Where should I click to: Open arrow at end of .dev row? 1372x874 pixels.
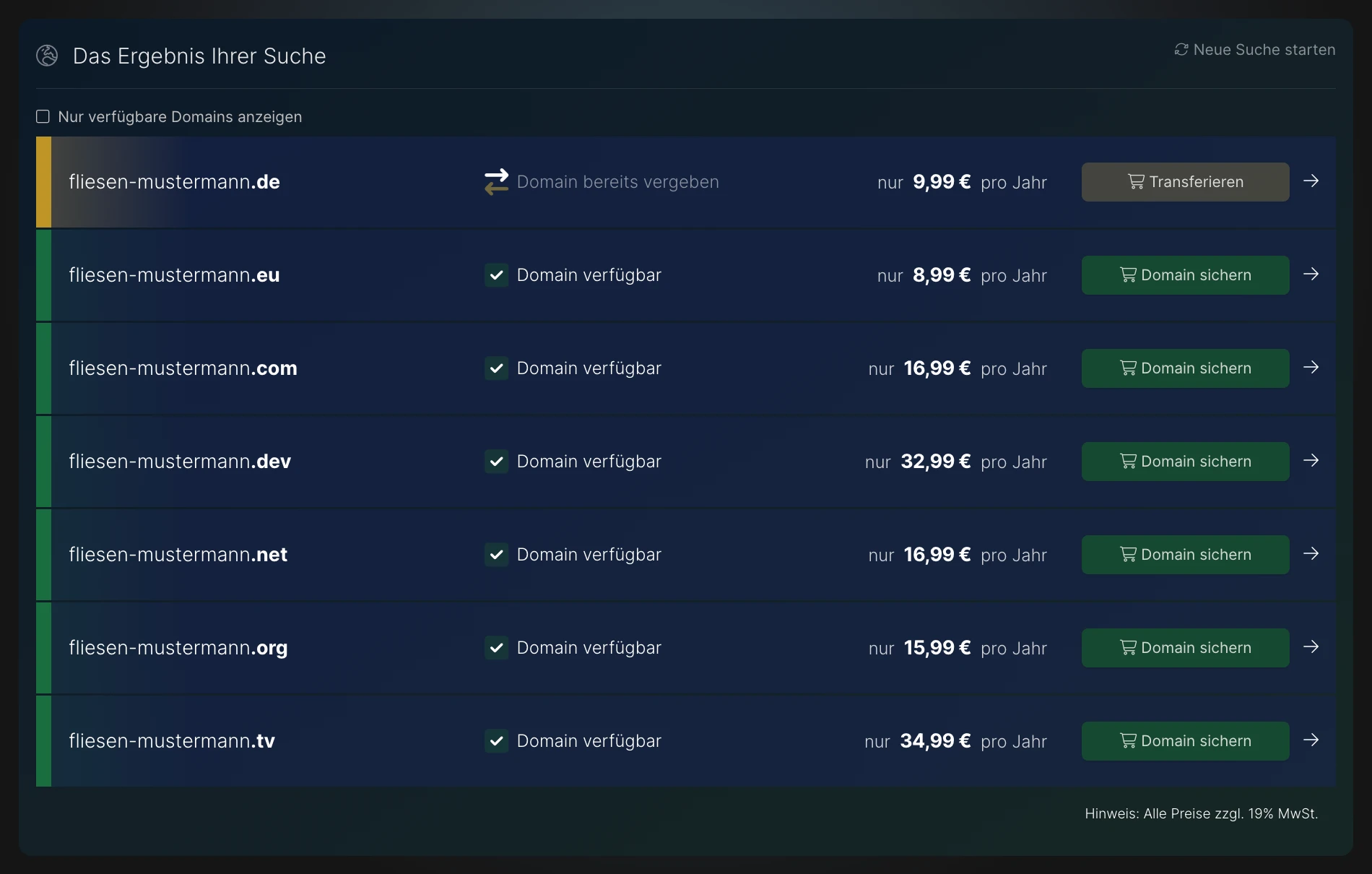tap(1311, 460)
